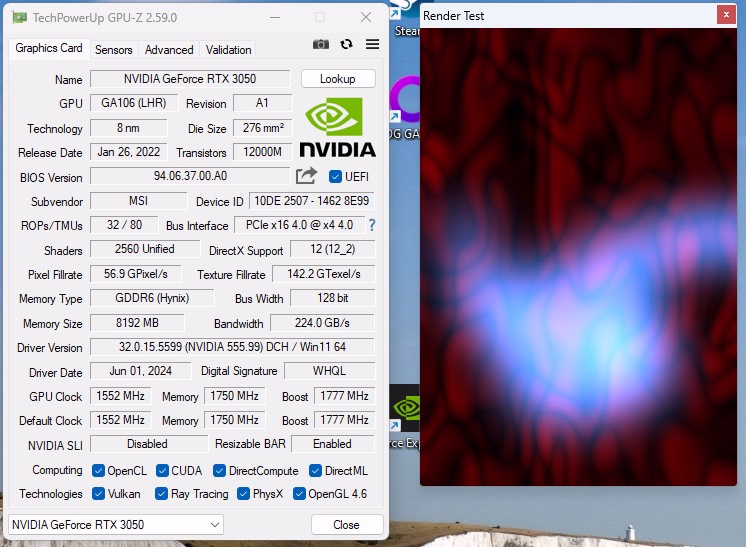The width and height of the screenshot is (746, 547).
Task: Toggle the Ray Tracing checkbox
Action: (161, 494)
